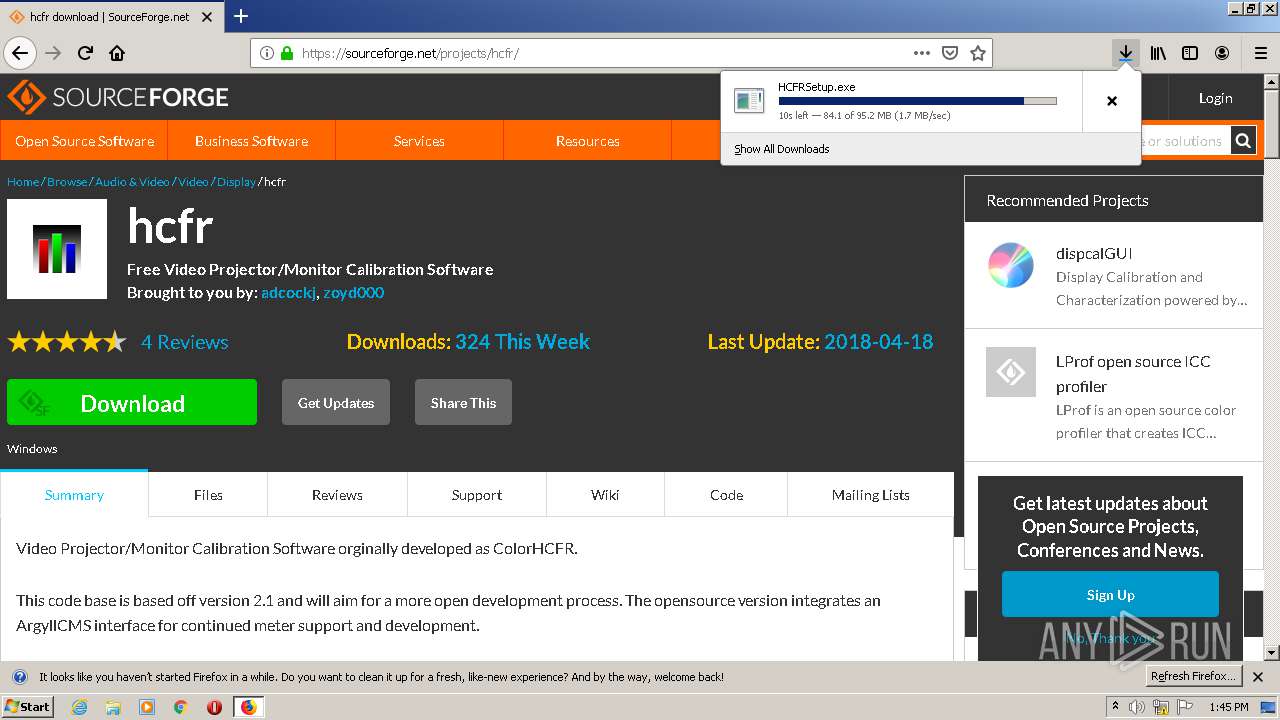Toggle the Downloads panel arrow icon

pyautogui.click(x=1126, y=53)
